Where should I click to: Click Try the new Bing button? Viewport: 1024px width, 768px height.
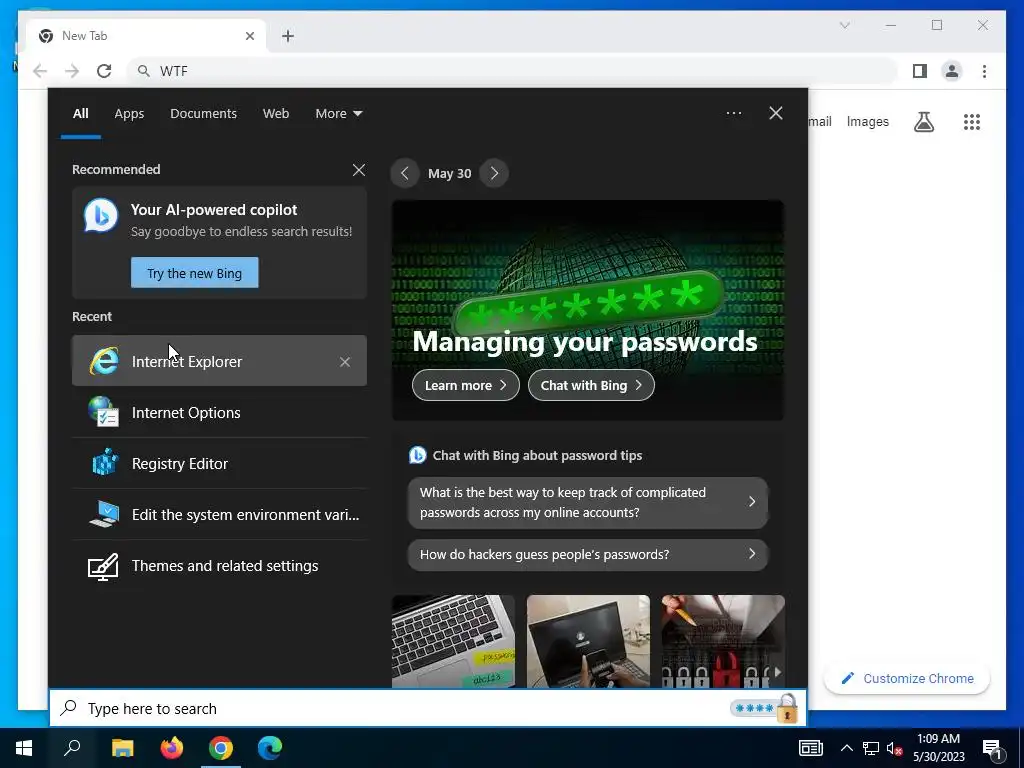(195, 272)
